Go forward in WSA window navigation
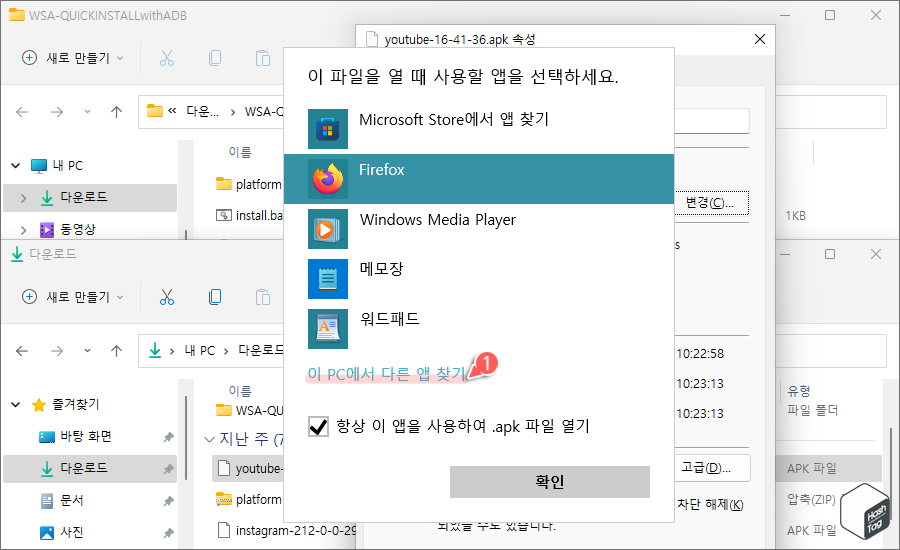900x550 pixels. coord(57,112)
